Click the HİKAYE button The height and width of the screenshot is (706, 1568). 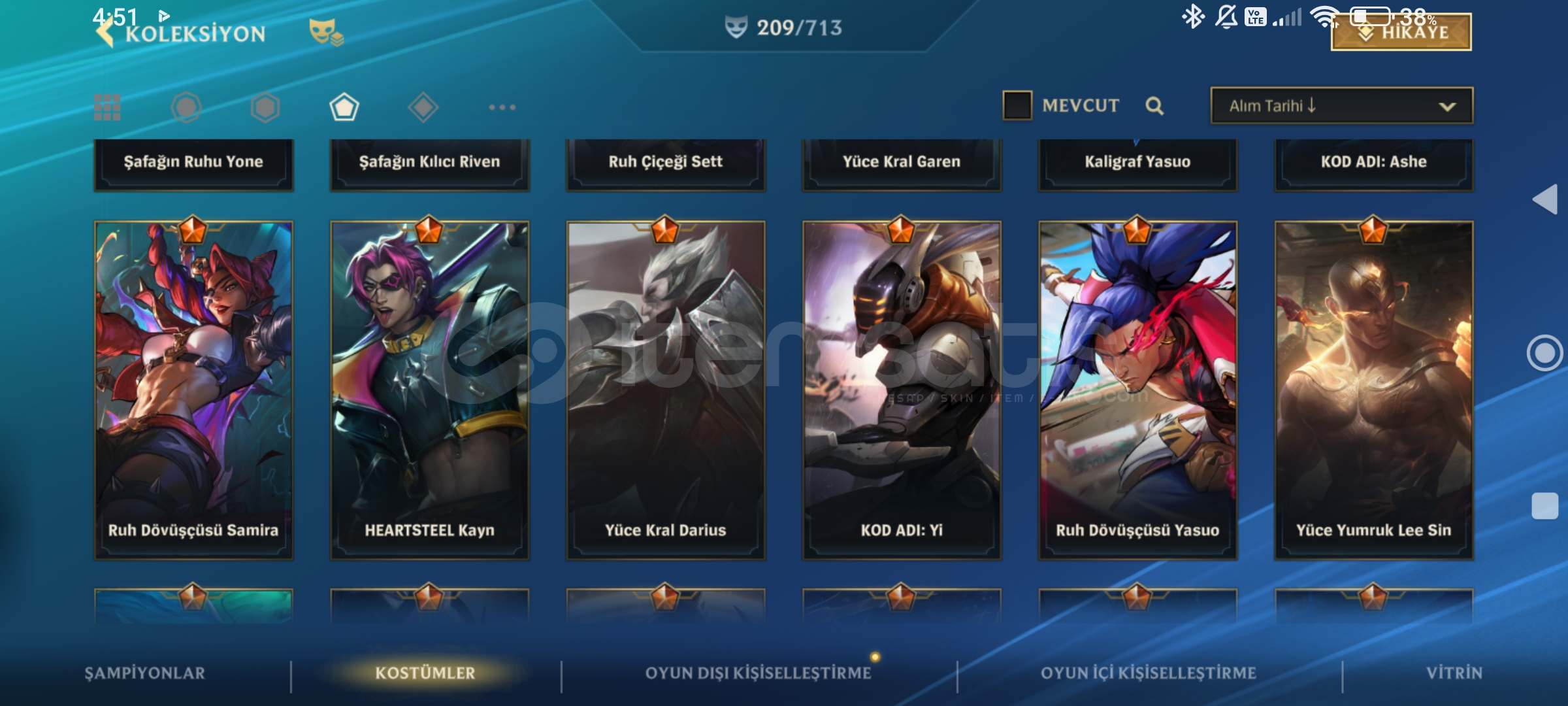pos(1401,31)
